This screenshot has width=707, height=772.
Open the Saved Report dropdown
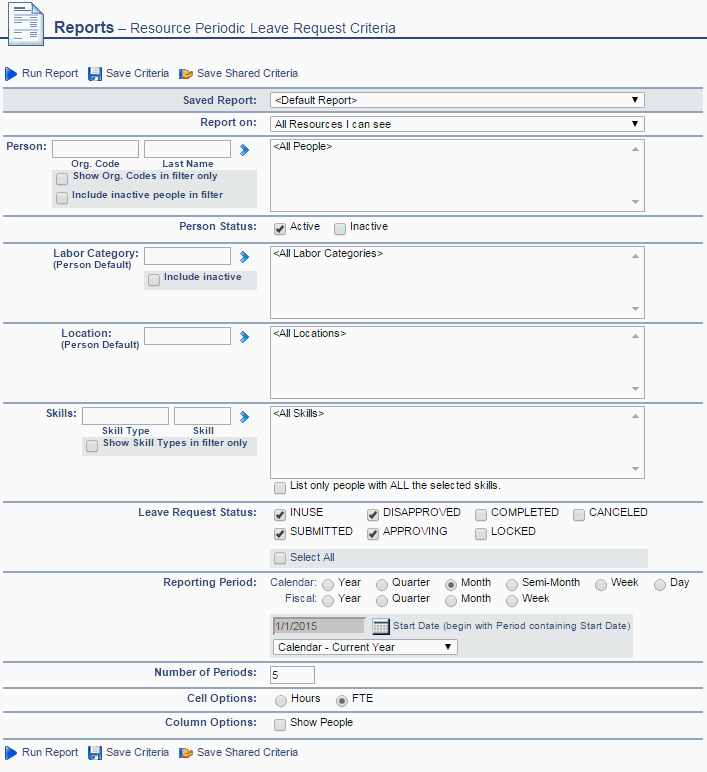tap(457, 100)
